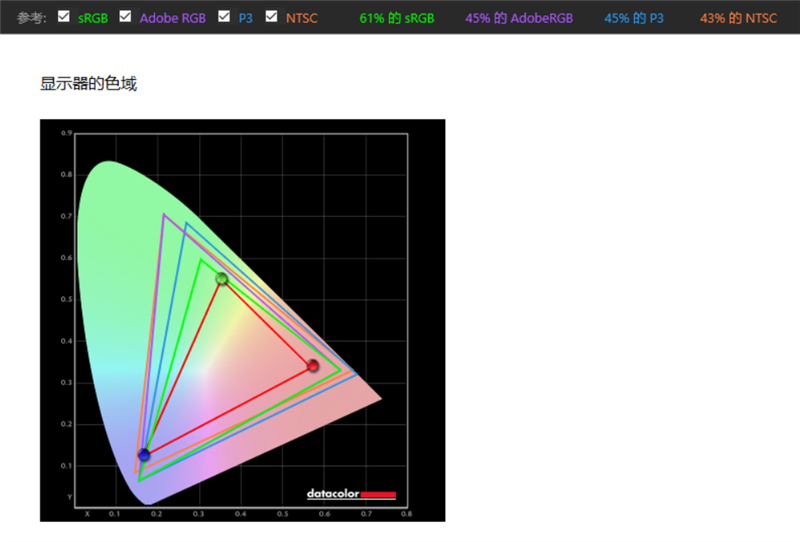Select the '61% 的 sRGB' result text
Image resolution: width=800 pixels, height=542 pixels.
tap(397, 18)
